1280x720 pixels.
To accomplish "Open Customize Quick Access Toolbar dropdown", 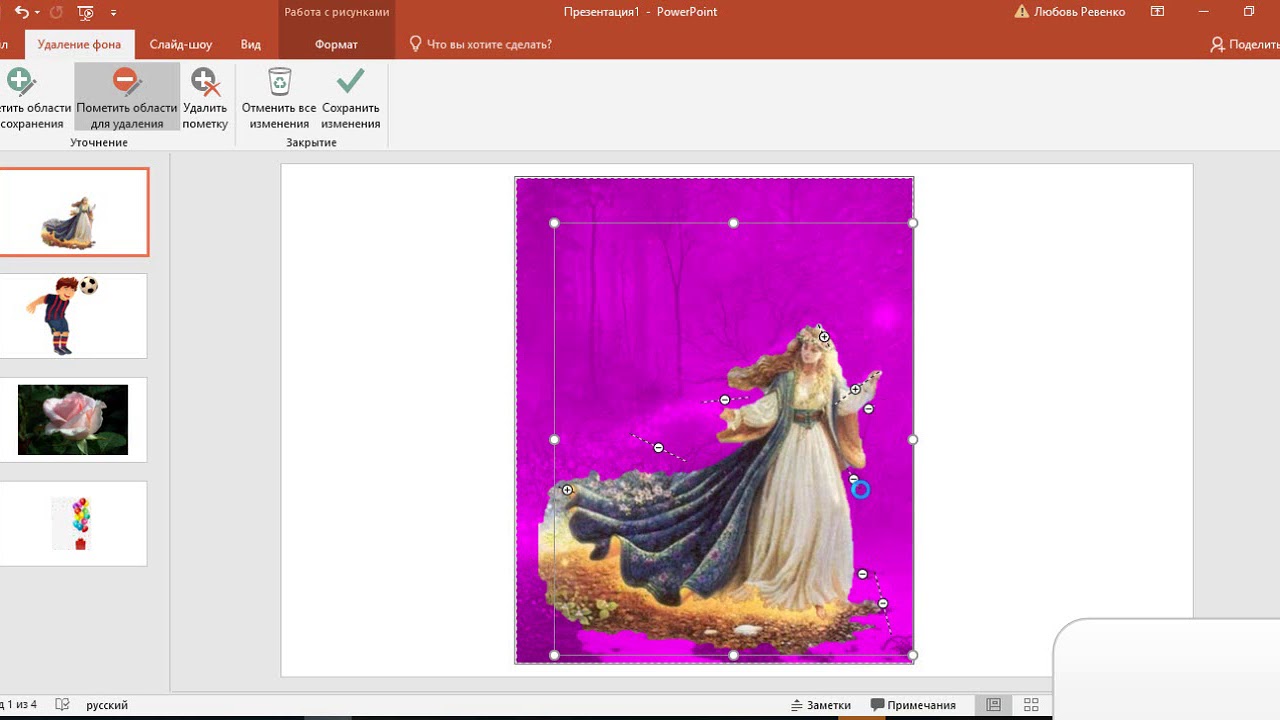I will tap(113, 12).
